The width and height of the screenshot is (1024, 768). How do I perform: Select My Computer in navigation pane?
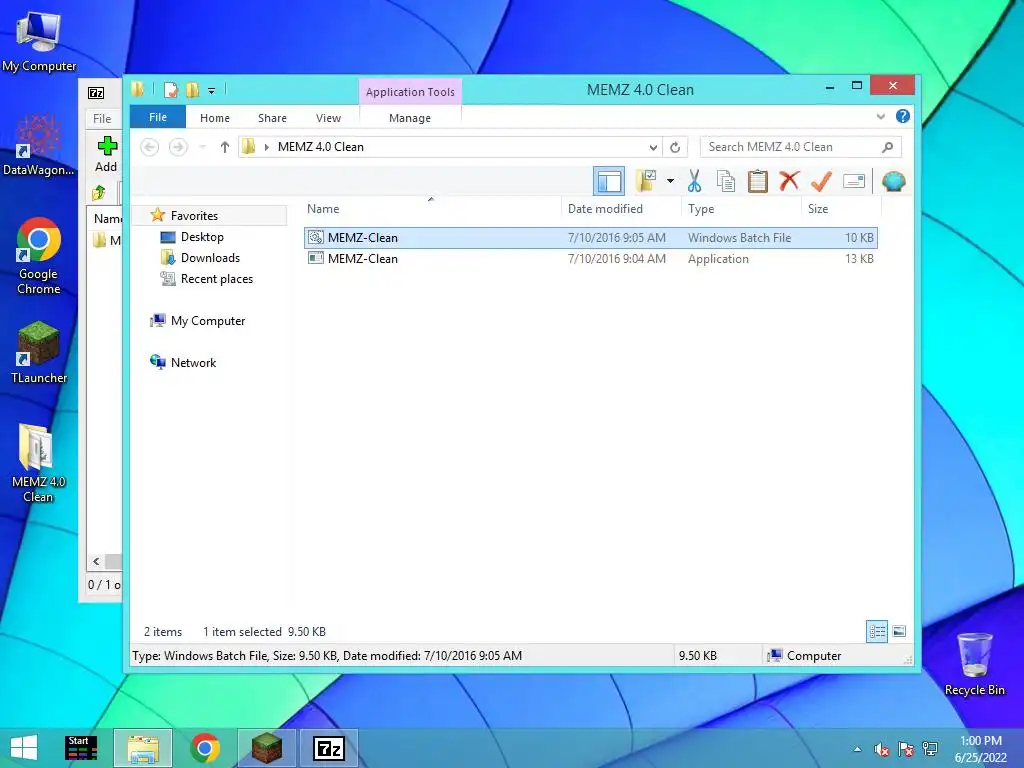(x=208, y=321)
